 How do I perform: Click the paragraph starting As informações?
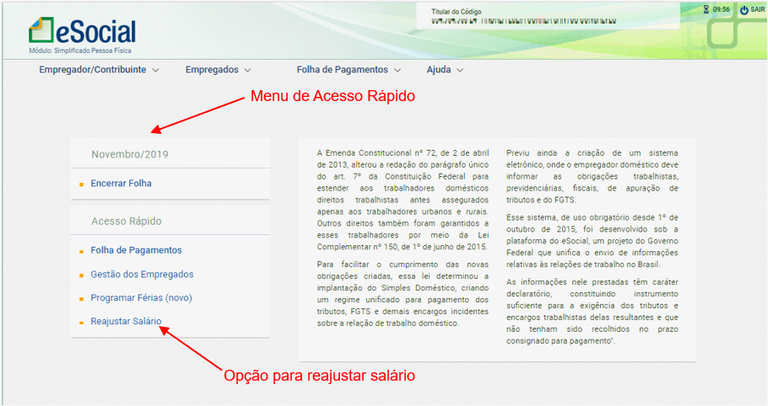point(592,311)
